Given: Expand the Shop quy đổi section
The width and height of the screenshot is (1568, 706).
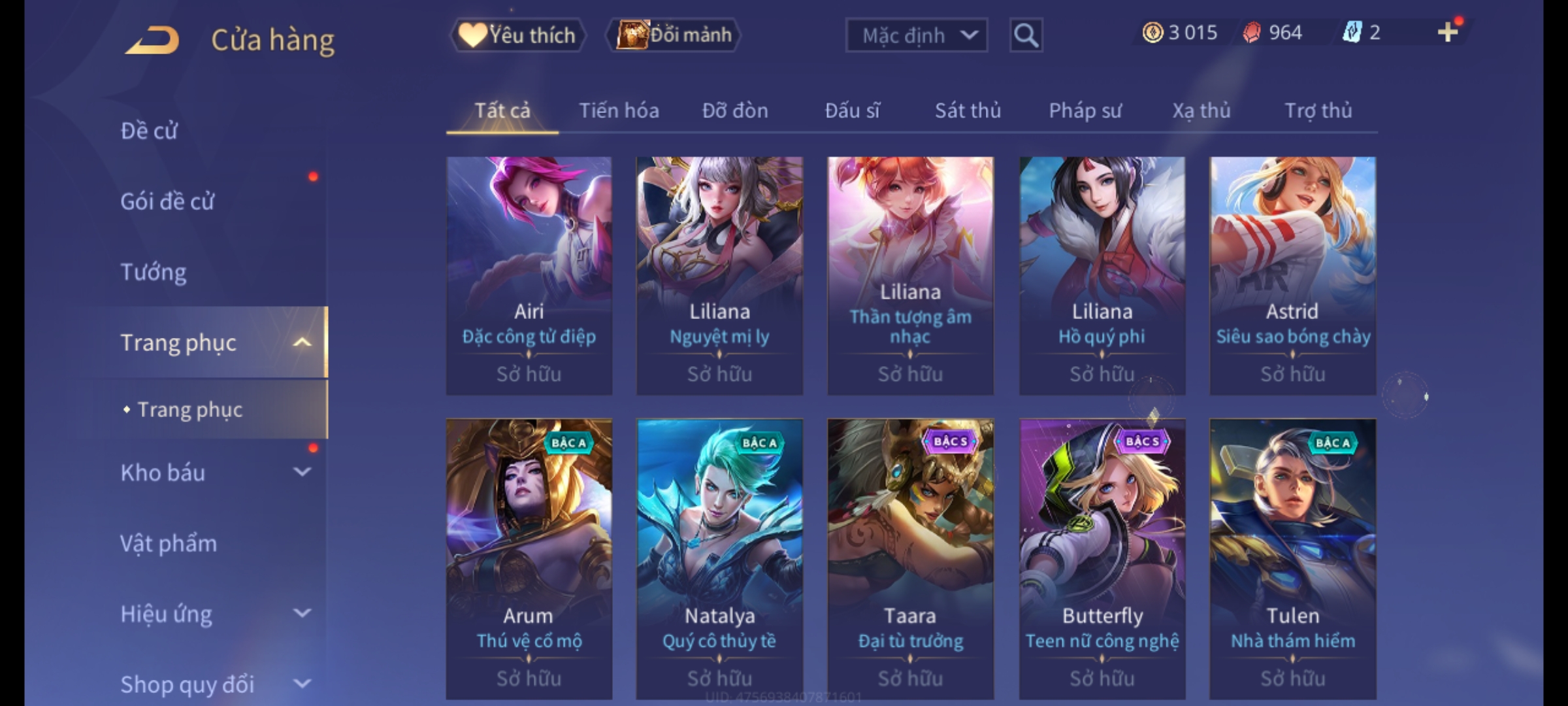Looking at the screenshot, I should tap(302, 684).
